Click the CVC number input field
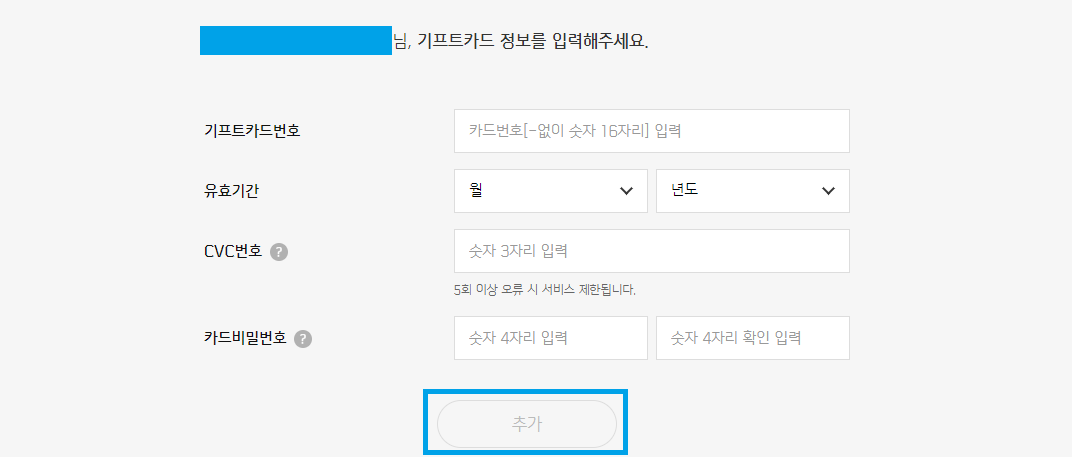Screen dimensions: 1072x457 point(652,251)
